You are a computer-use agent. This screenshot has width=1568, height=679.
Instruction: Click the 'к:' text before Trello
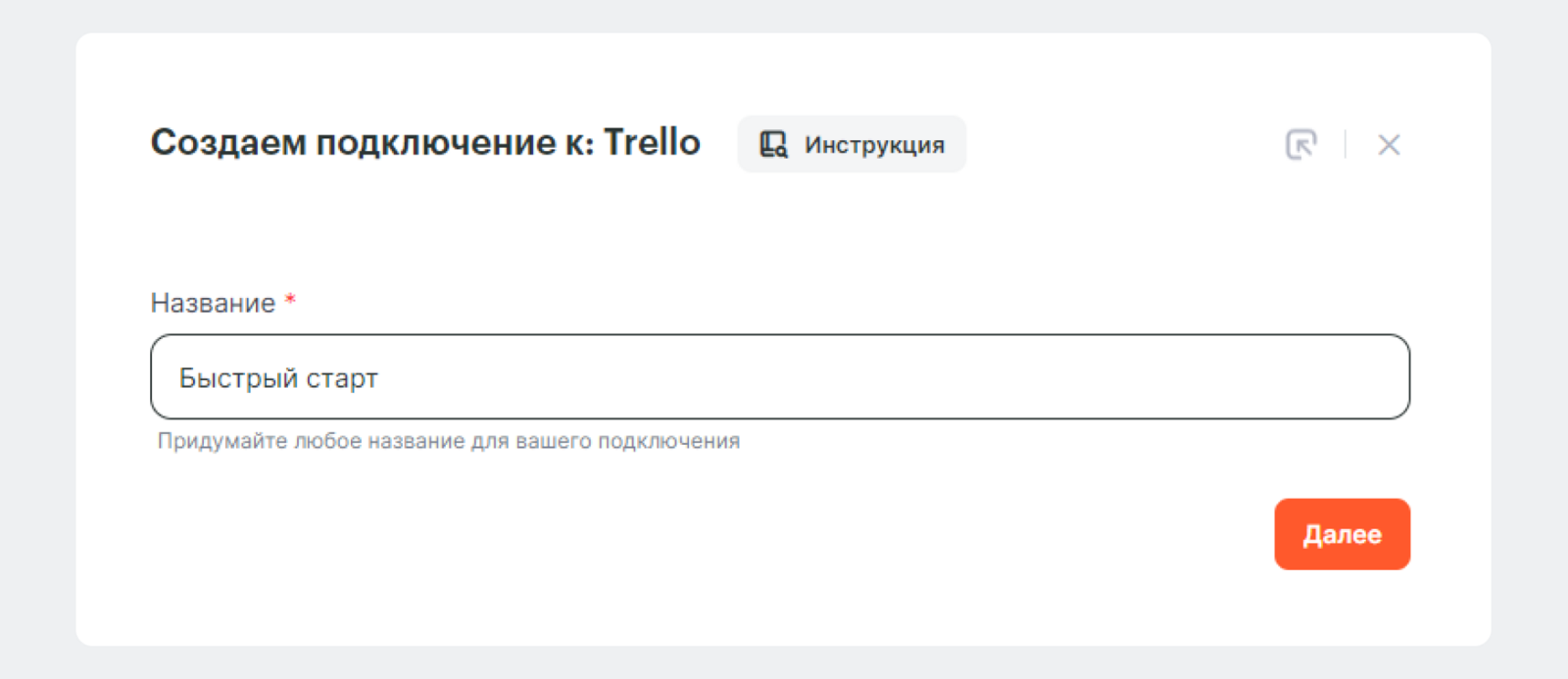[x=579, y=143]
